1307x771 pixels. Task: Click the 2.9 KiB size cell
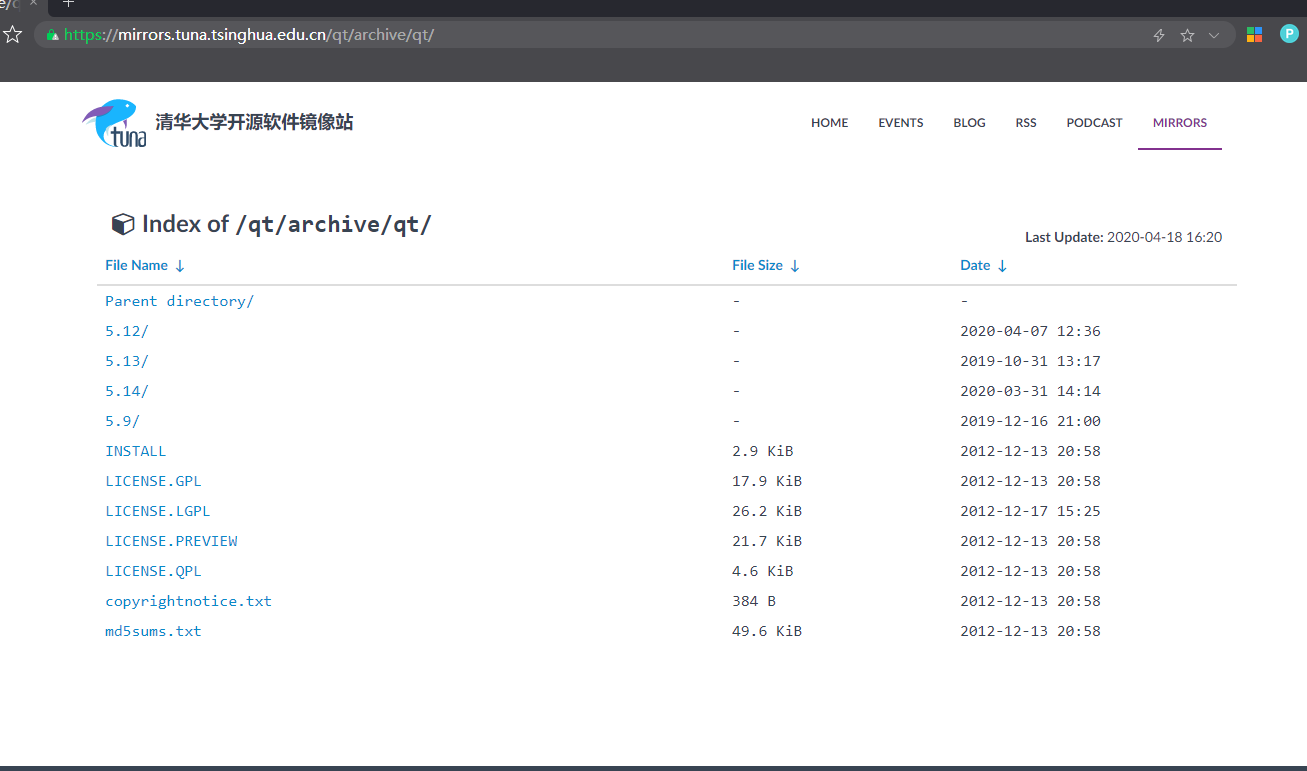[763, 451]
